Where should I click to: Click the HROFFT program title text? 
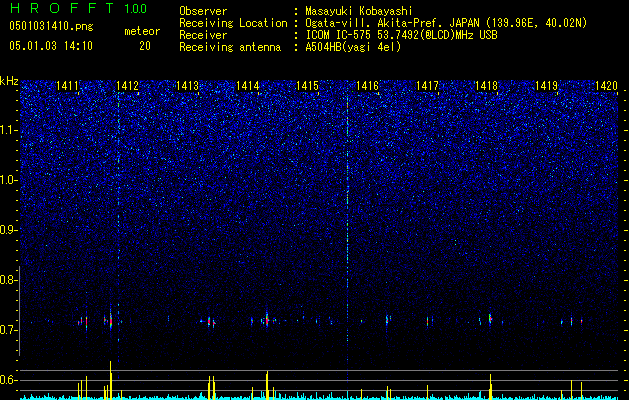pos(61,8)
